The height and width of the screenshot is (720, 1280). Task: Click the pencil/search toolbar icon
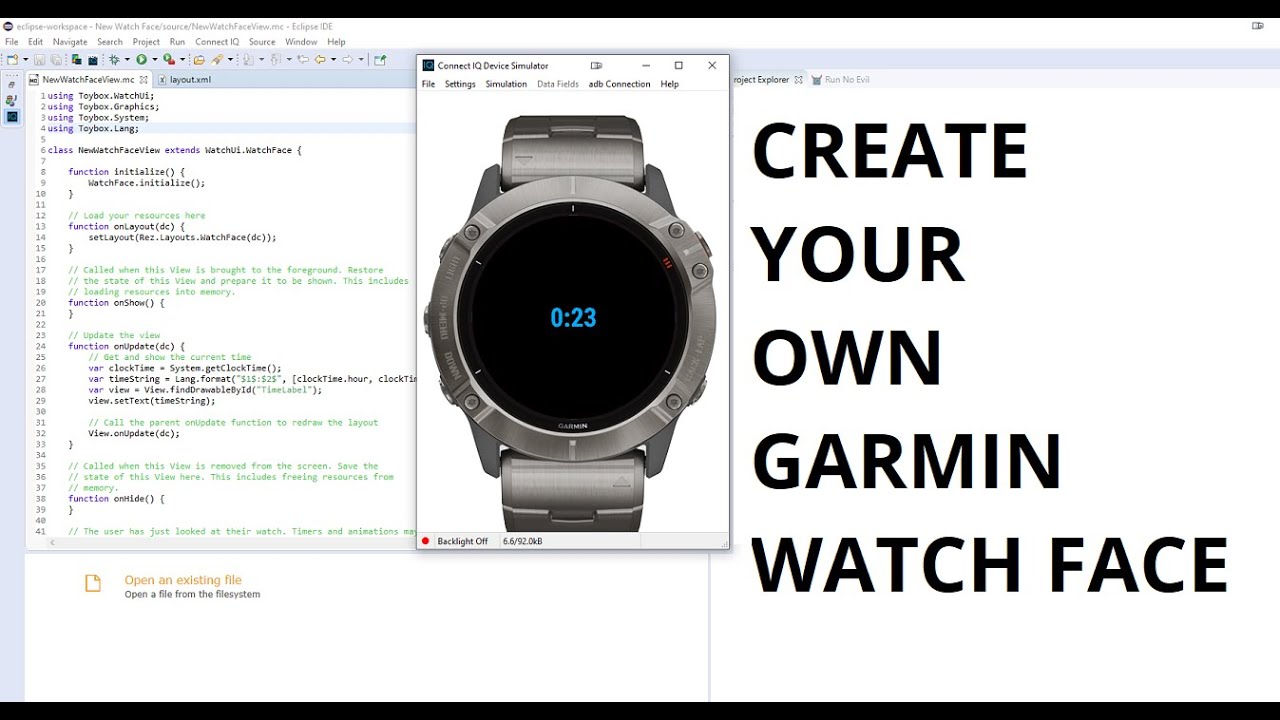pos(217,59)
